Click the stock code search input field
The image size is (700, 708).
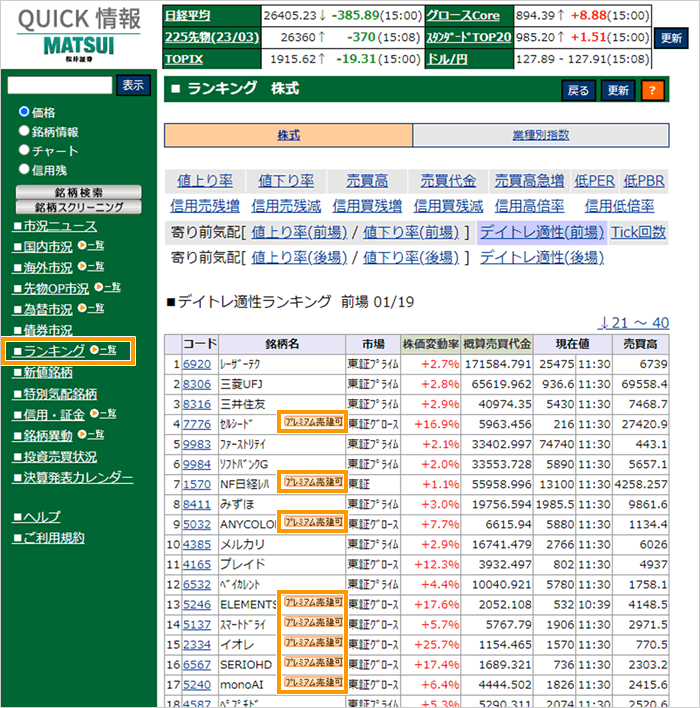pyautogui.click(x=60, y=85)
